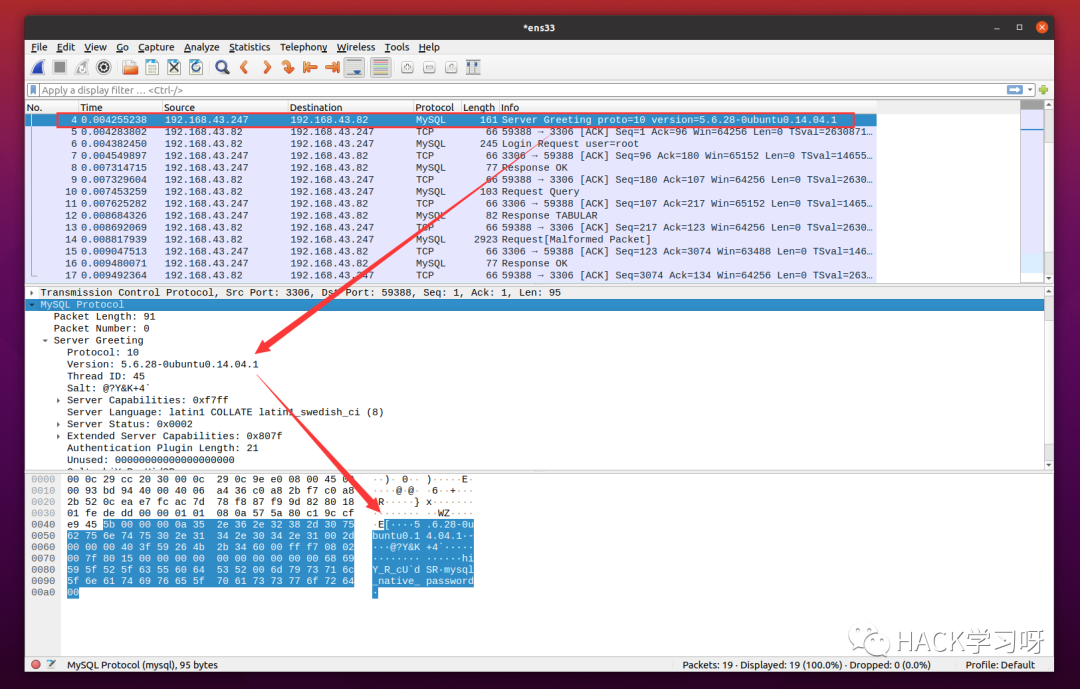Open the Telephony menu

click(303, 47)
